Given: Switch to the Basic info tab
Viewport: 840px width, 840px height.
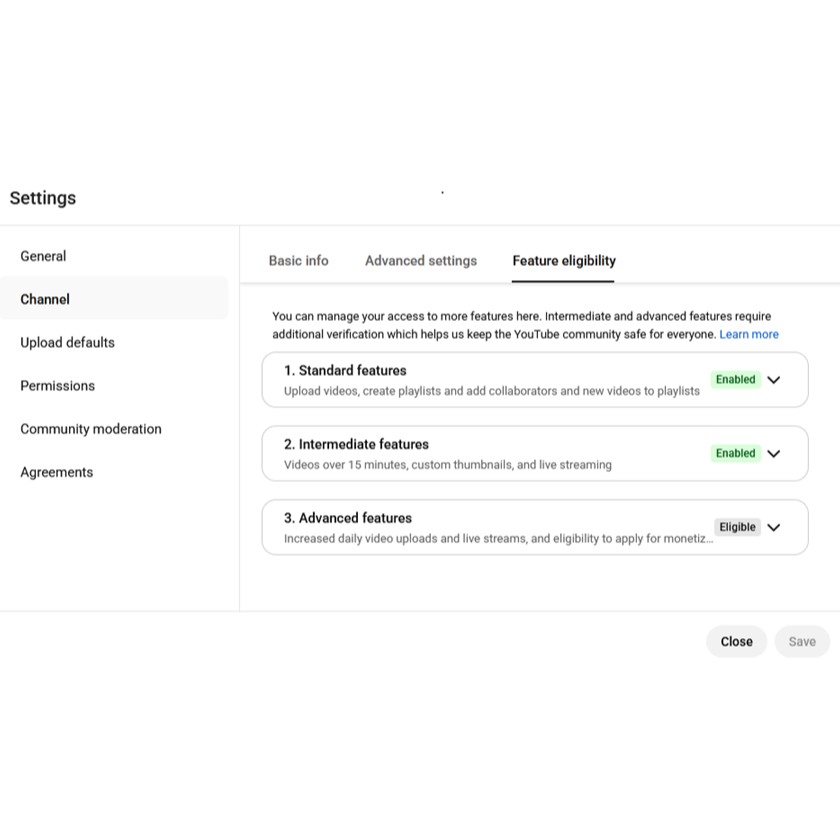Looking at the screenshot, I should point(298,261).
